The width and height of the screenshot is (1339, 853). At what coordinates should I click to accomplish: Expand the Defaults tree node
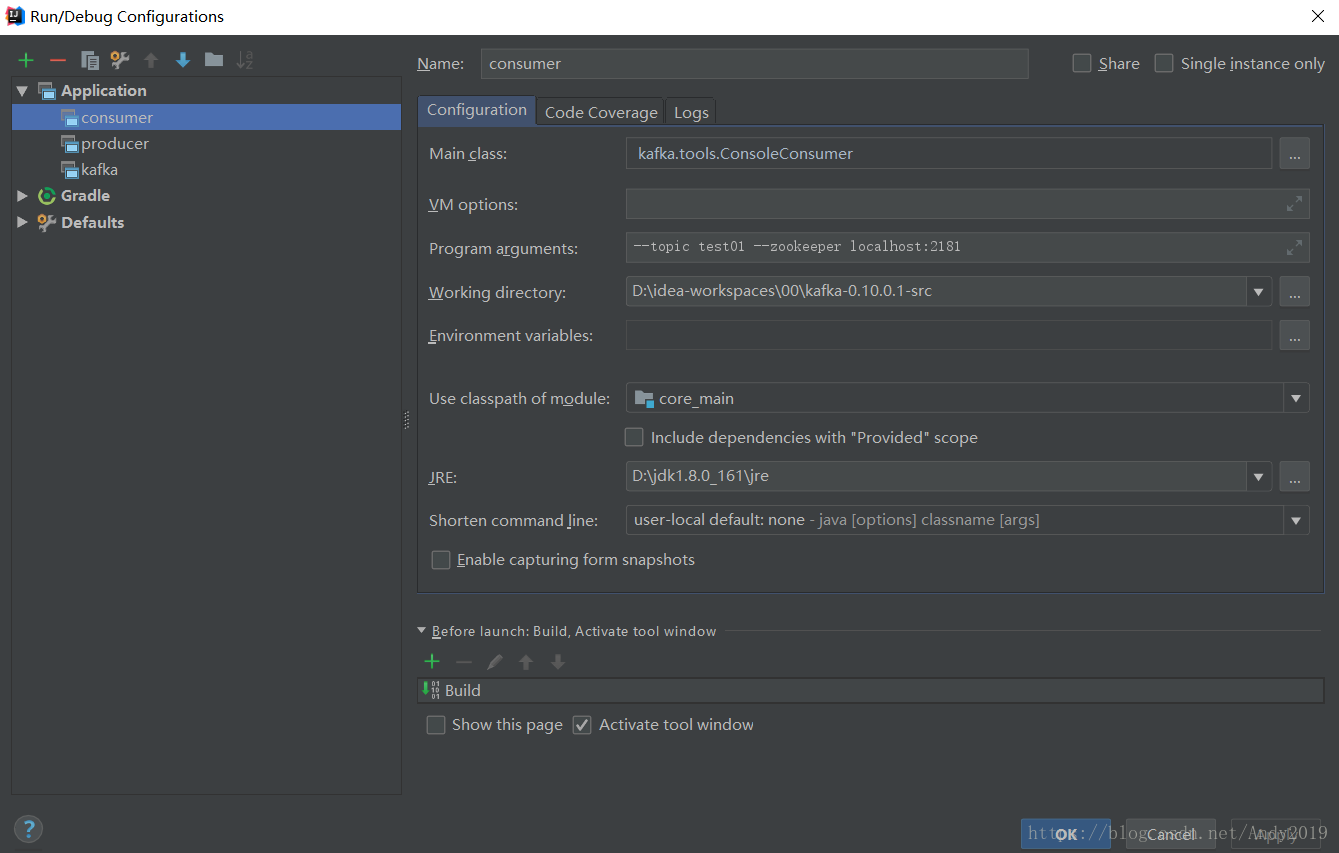click(22, 222)
